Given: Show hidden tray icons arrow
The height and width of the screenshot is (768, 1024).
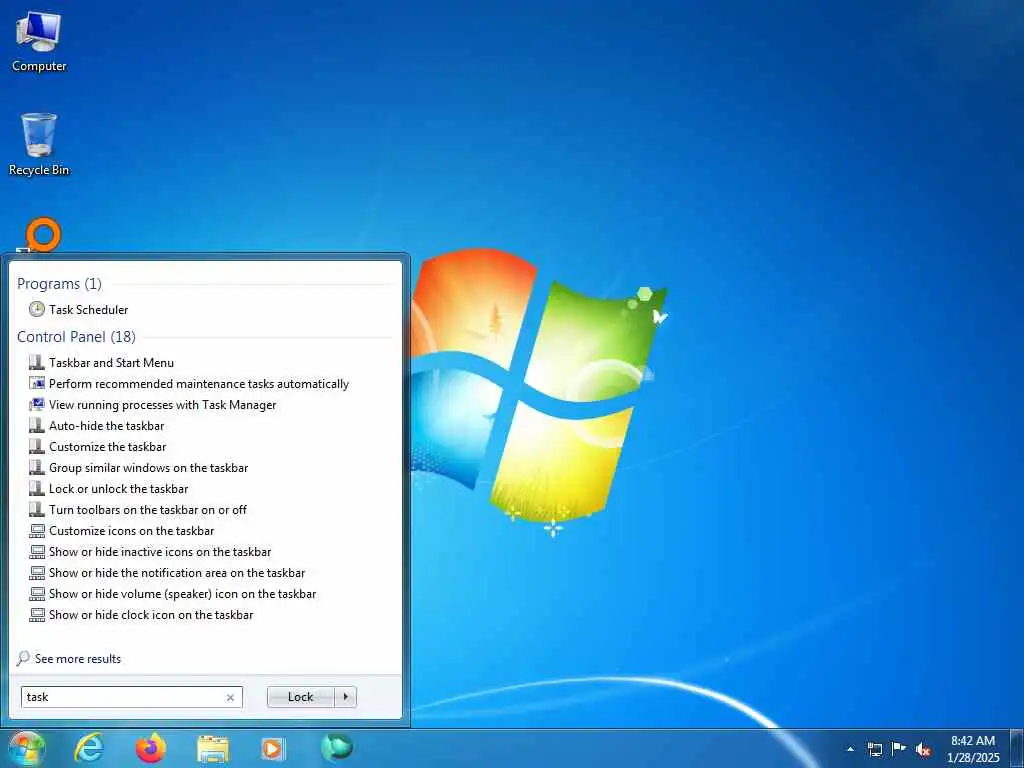Looking at the screenshot, I should point(850,749).
